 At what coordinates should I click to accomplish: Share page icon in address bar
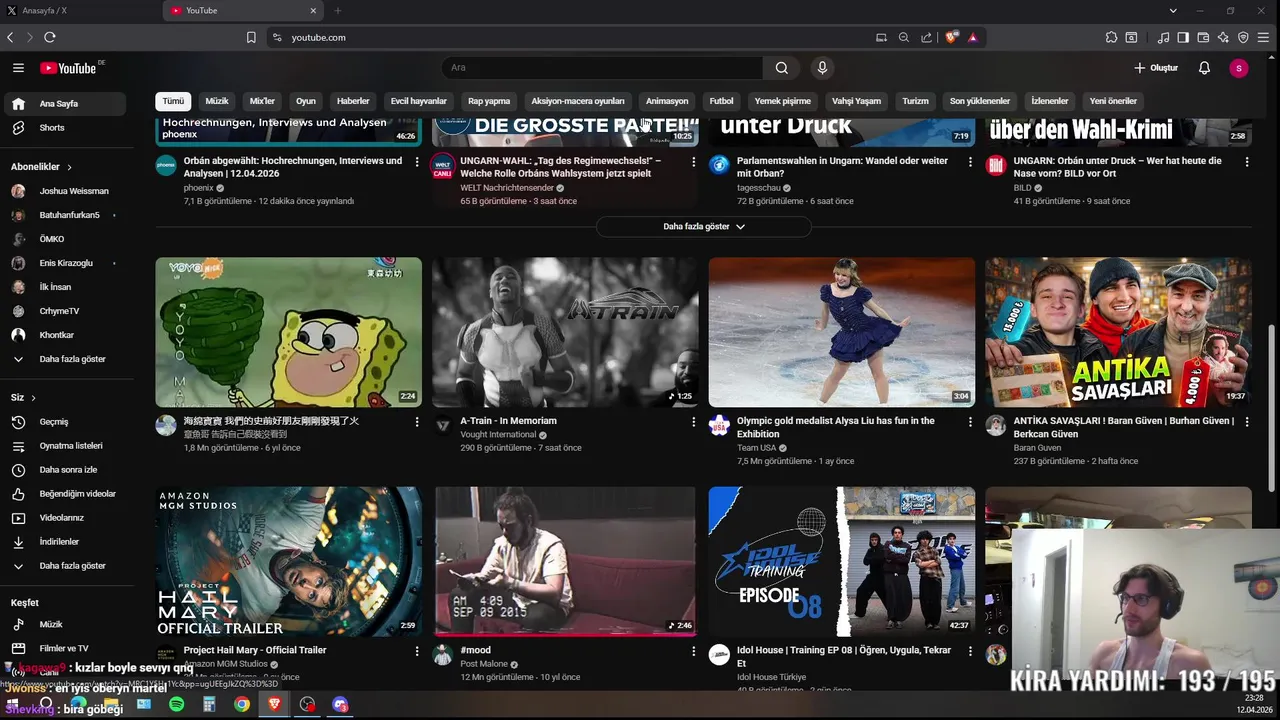926,37
